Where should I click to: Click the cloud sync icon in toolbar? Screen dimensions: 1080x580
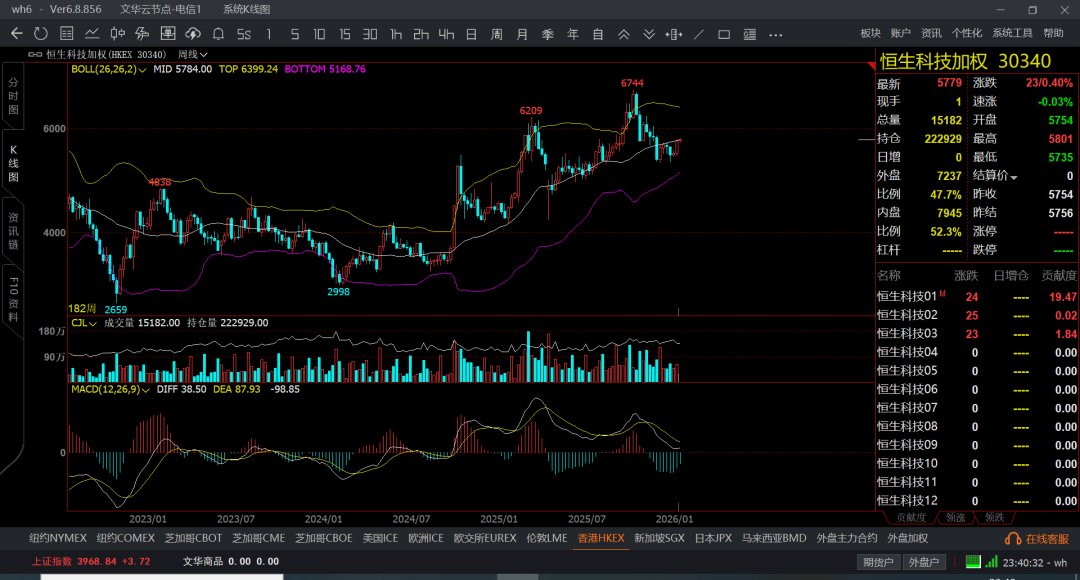192,34
